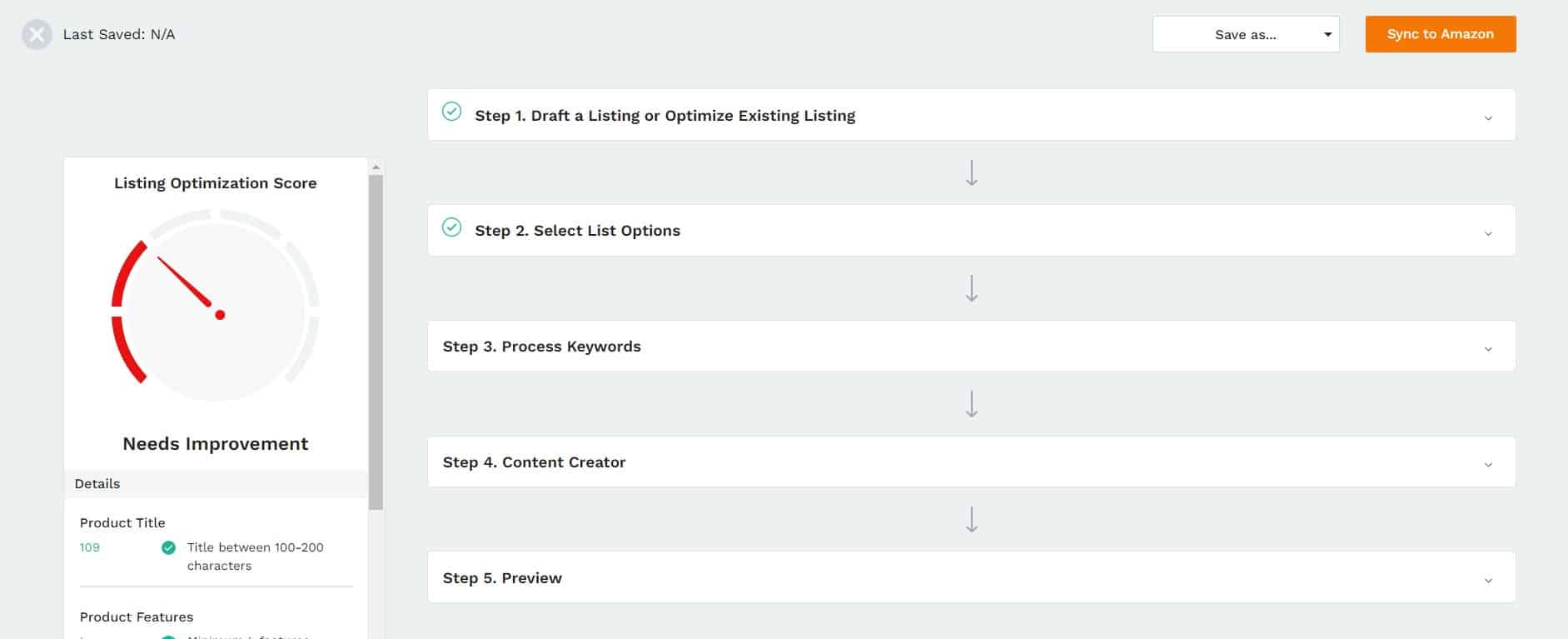Click the down arrow below Step 4
This screenshot has height=639, width=1568.
pyautogui.click(x=971, y=519)
